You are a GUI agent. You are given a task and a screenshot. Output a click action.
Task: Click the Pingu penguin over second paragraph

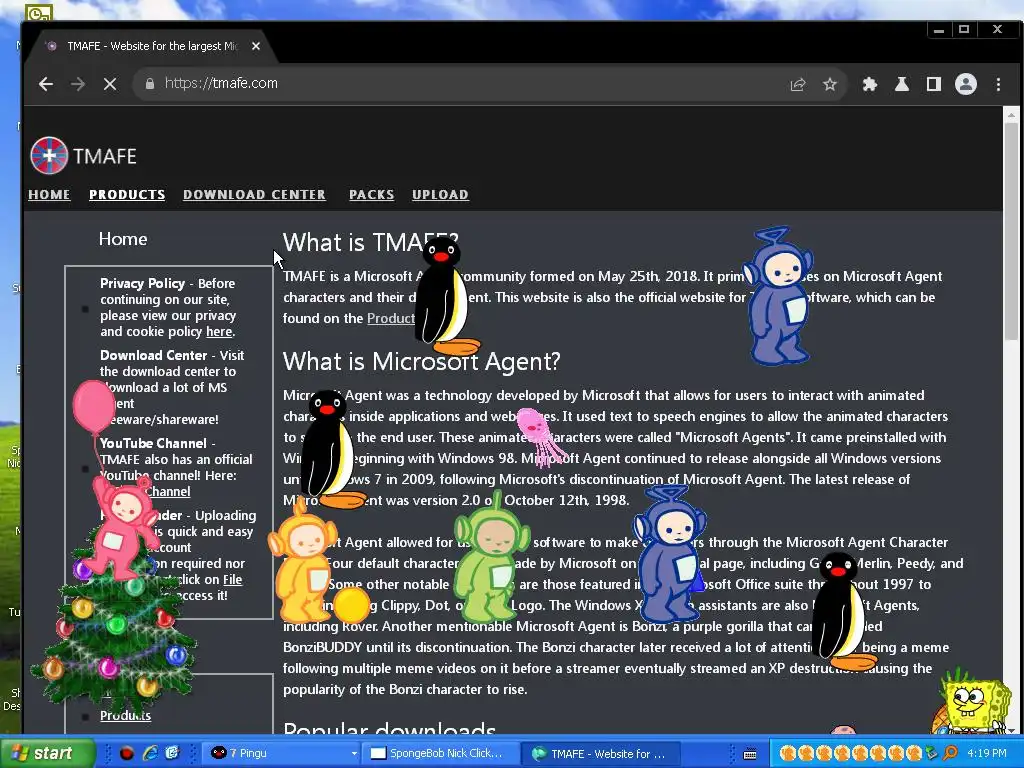point(332,449)
